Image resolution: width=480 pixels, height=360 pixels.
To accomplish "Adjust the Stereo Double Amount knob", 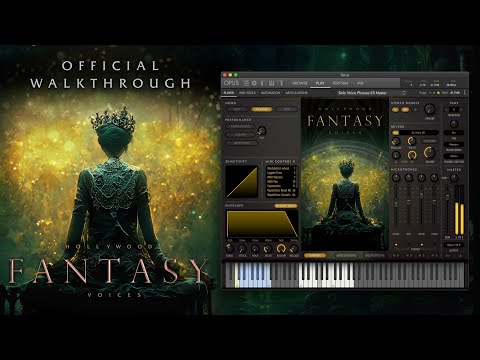I will tap(430, 109).
